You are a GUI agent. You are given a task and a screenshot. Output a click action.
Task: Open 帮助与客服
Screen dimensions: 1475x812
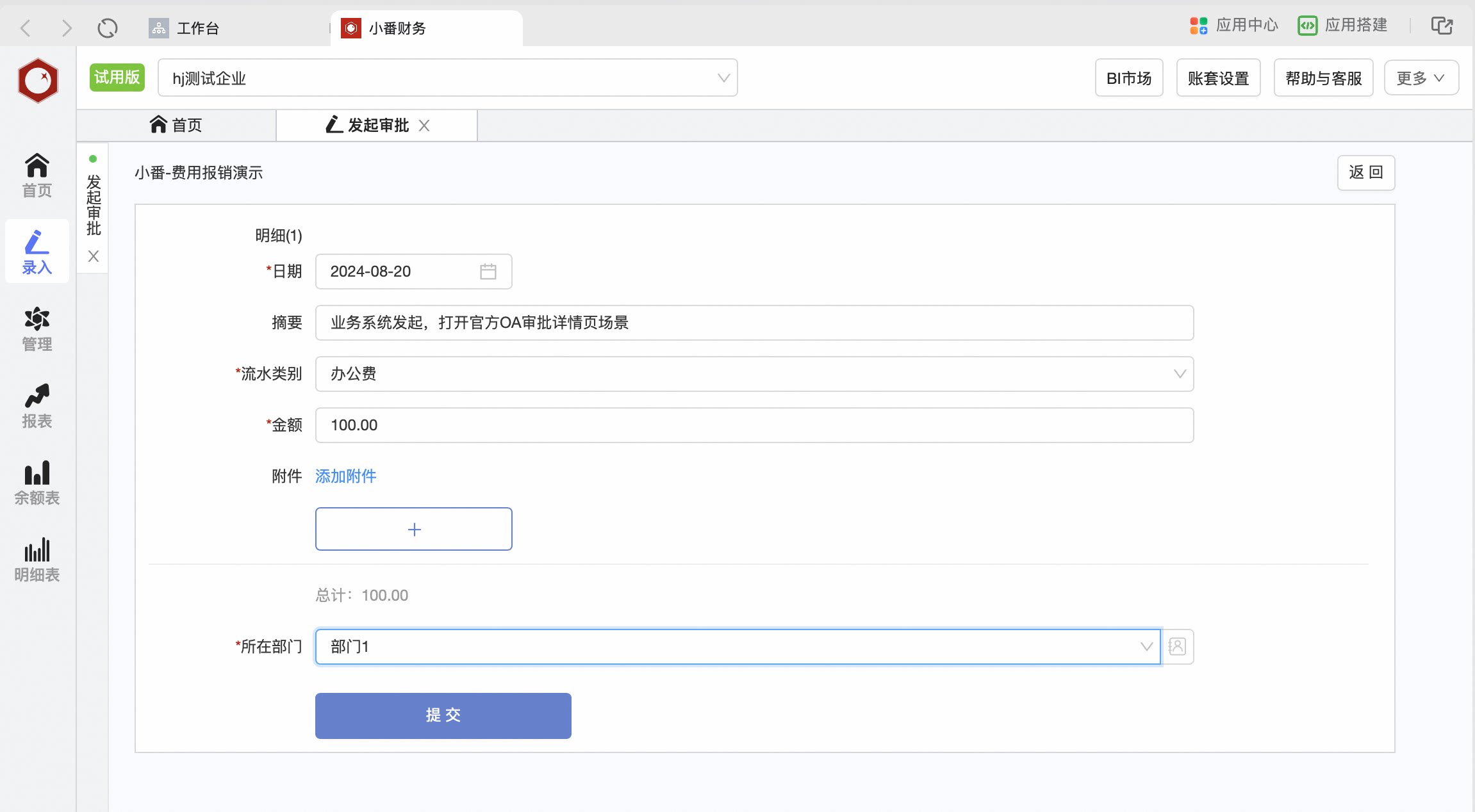(1324, 78)
